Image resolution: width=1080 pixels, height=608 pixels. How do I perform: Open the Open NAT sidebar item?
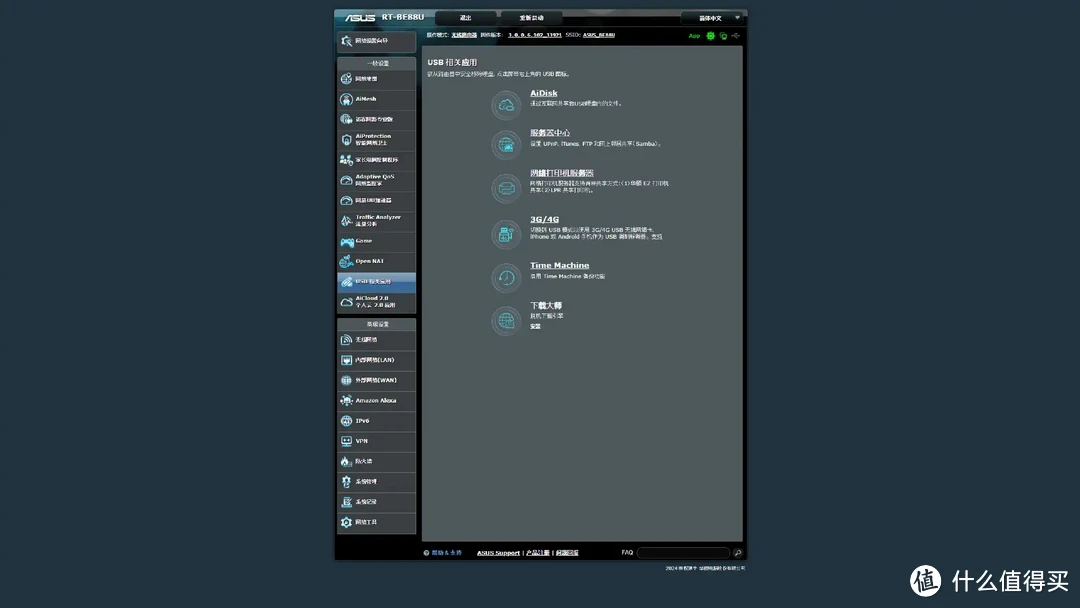[376, 261]
